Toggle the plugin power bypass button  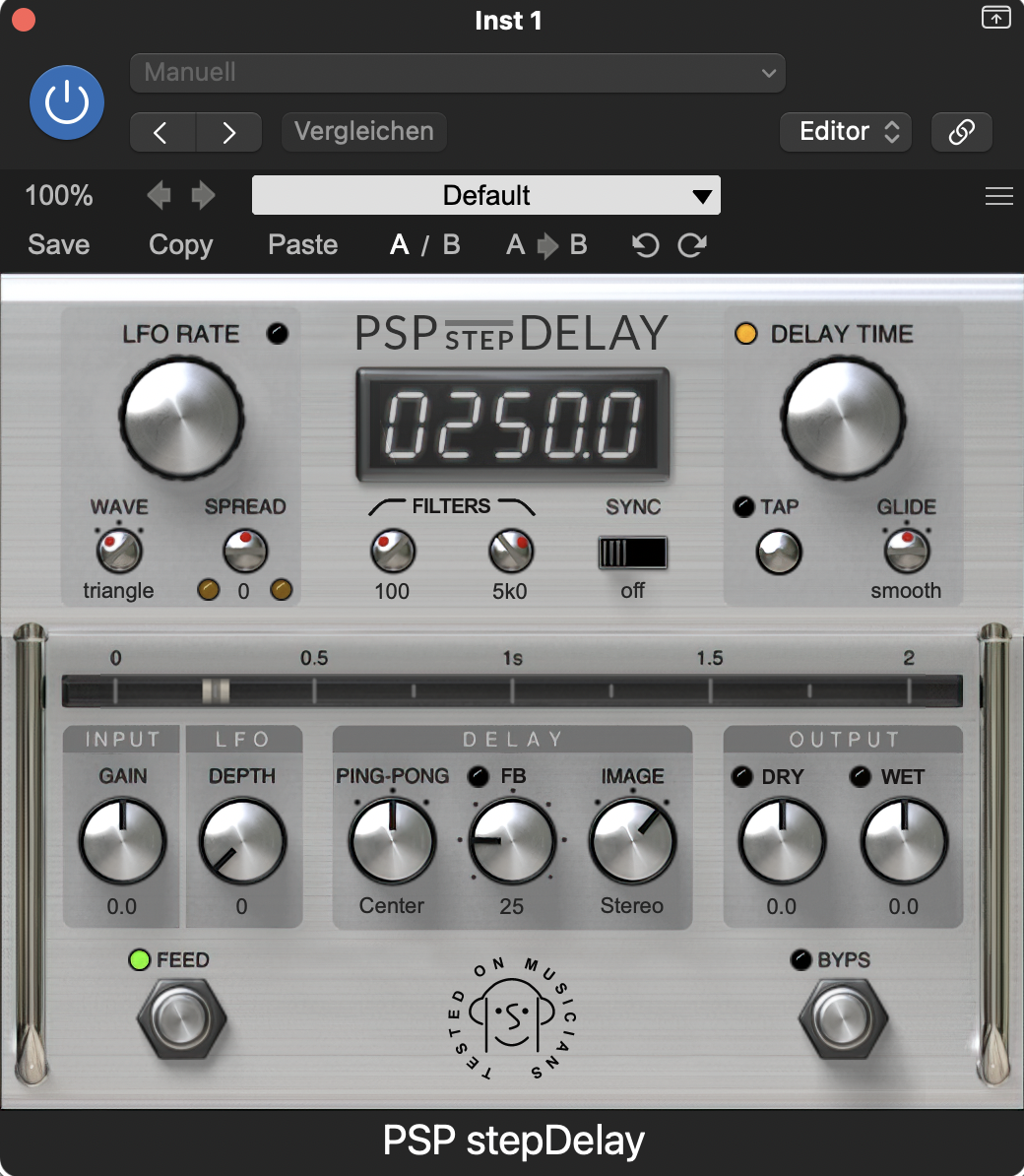[x=67, y=102]
